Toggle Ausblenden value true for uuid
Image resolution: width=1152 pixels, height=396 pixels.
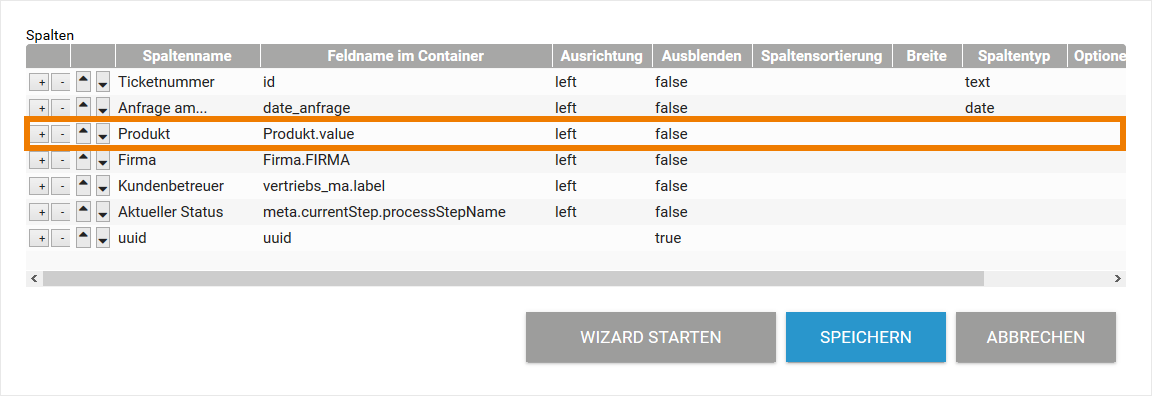[x=668, y=238]
